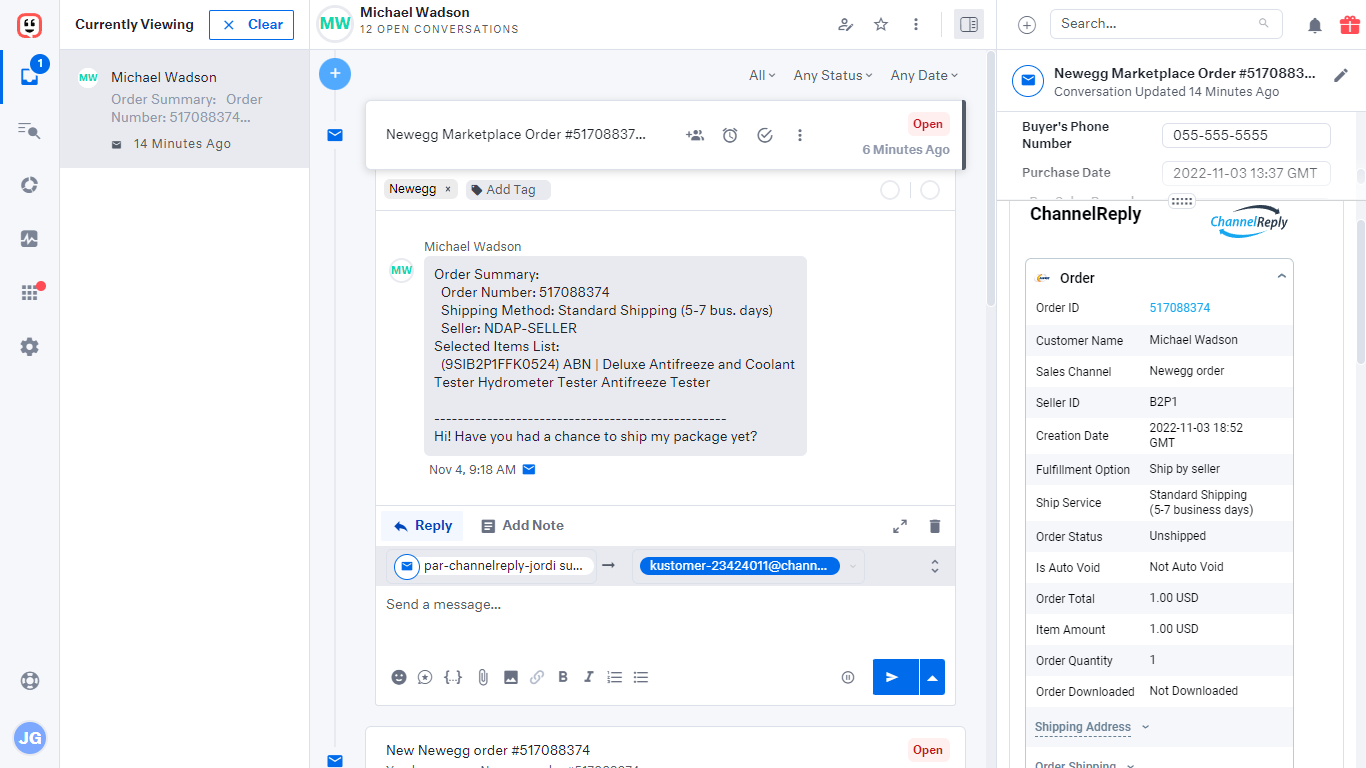This screenshot has height=768, width=1366.
Task: Click Add Tag on conversation
Action: (509, 189)
